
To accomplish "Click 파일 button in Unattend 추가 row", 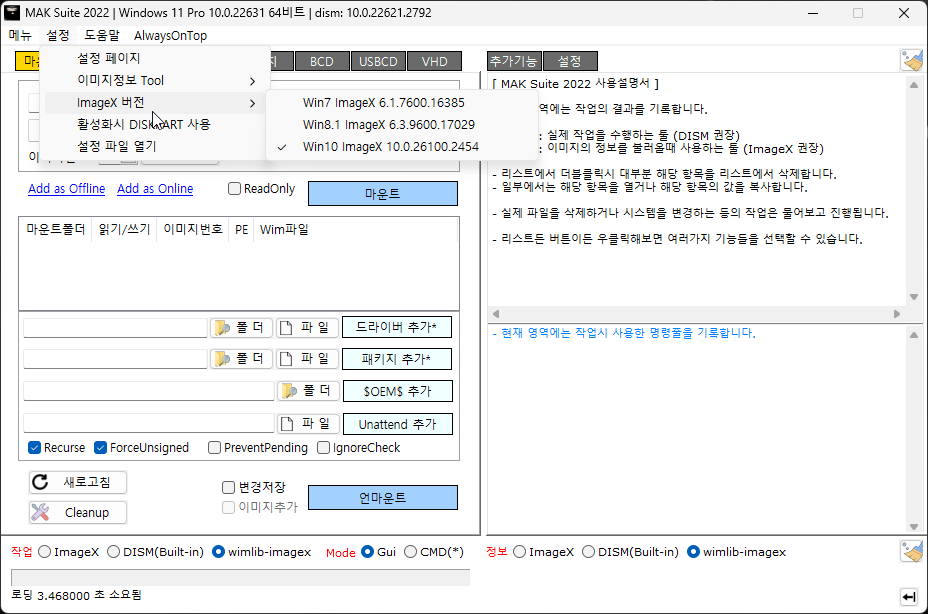I will [308, 424].
